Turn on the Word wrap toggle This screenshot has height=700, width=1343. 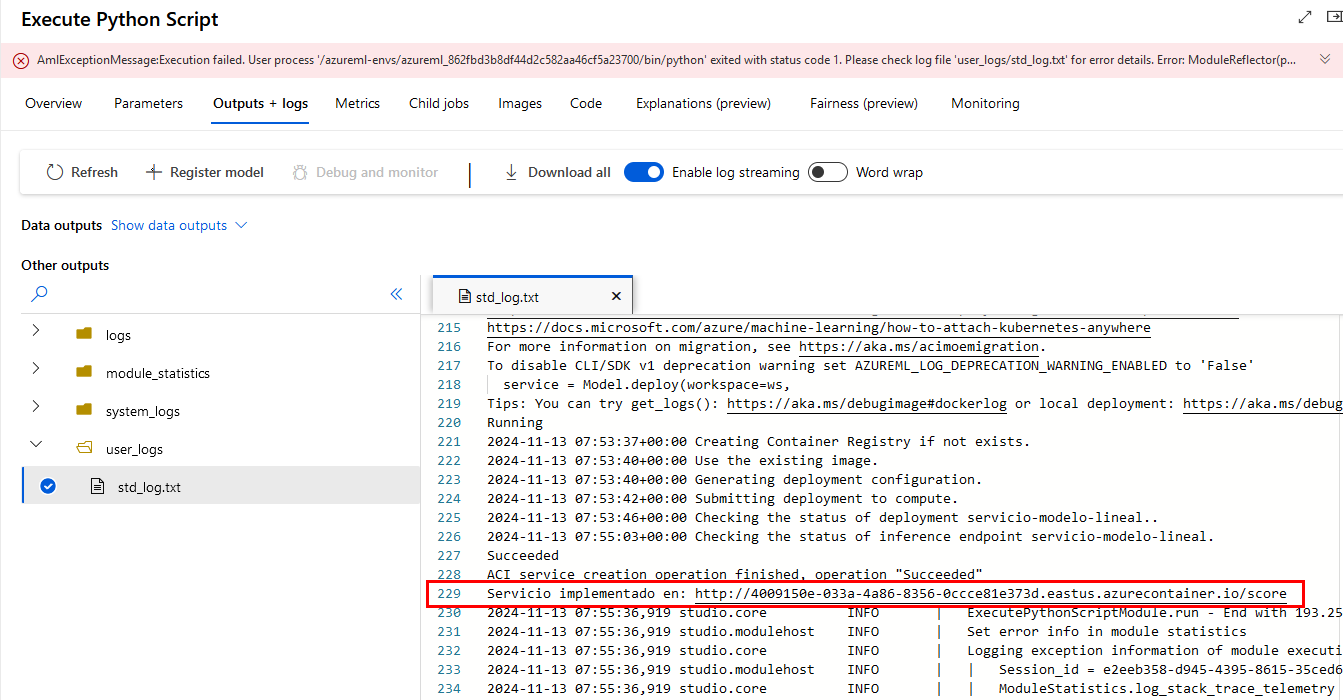[828, 172]
